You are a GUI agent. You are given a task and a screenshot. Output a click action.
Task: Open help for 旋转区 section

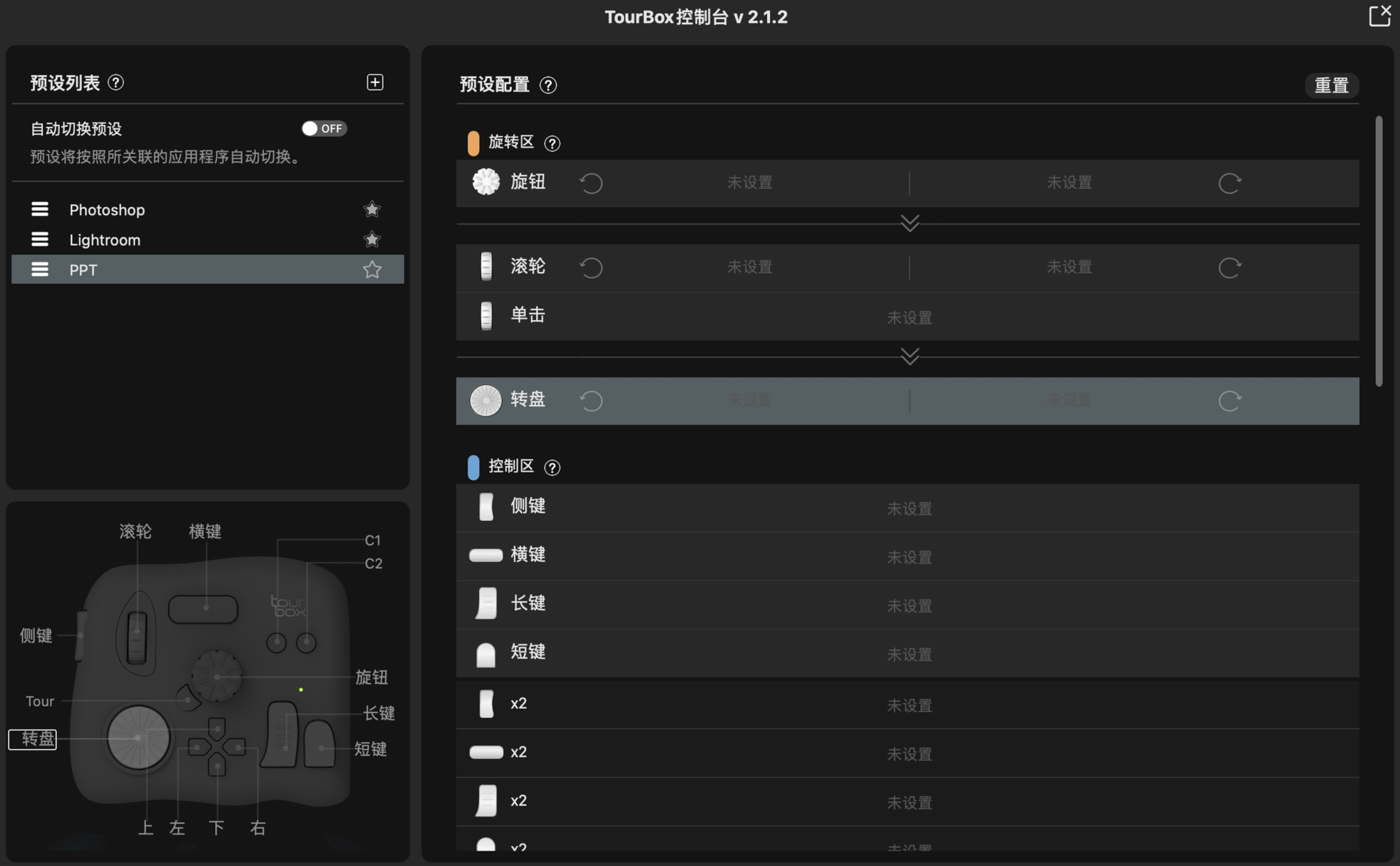[553, 144]
